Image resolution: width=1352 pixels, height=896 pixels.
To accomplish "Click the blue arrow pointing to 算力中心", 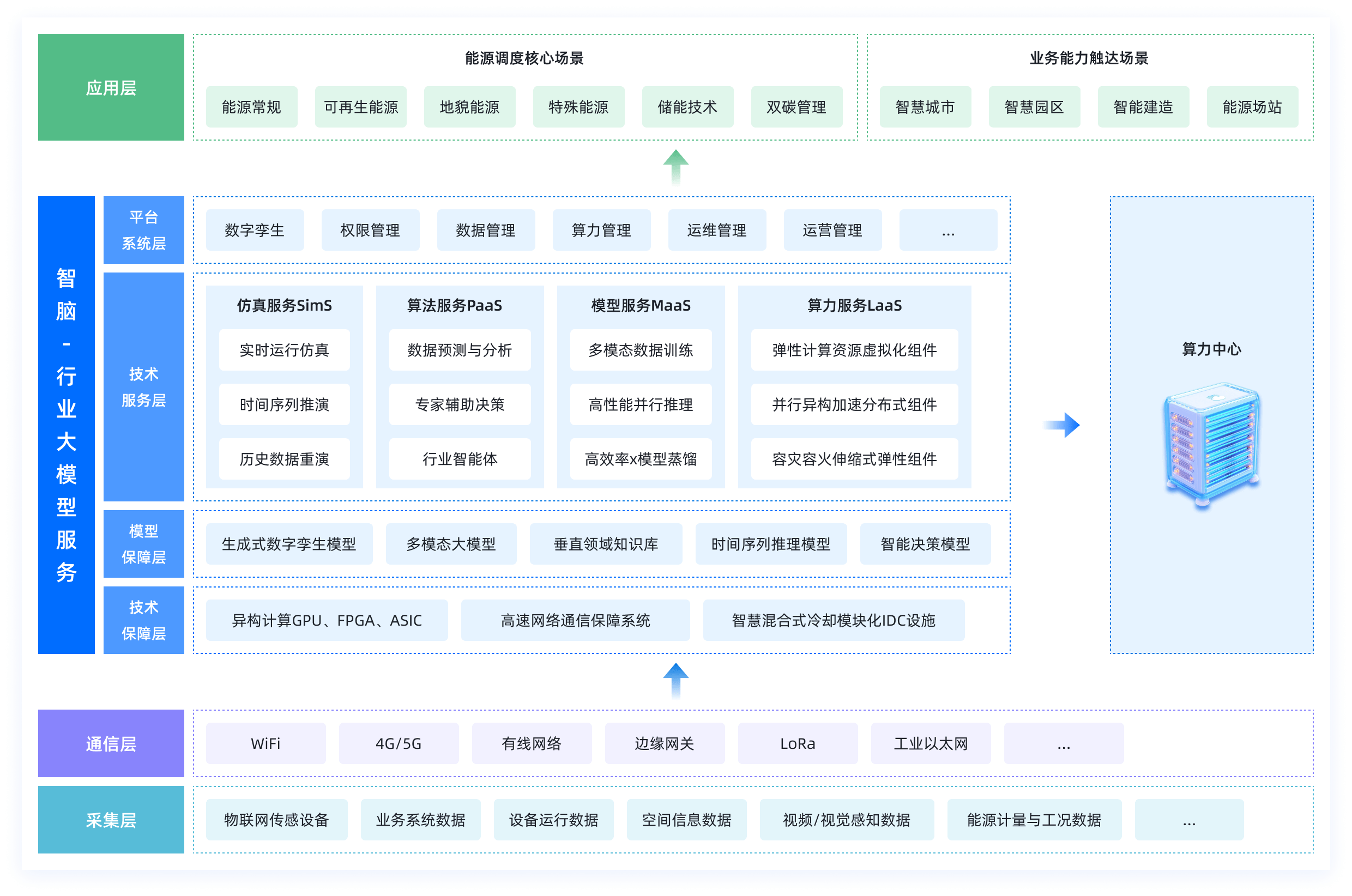I will 1061,425.
